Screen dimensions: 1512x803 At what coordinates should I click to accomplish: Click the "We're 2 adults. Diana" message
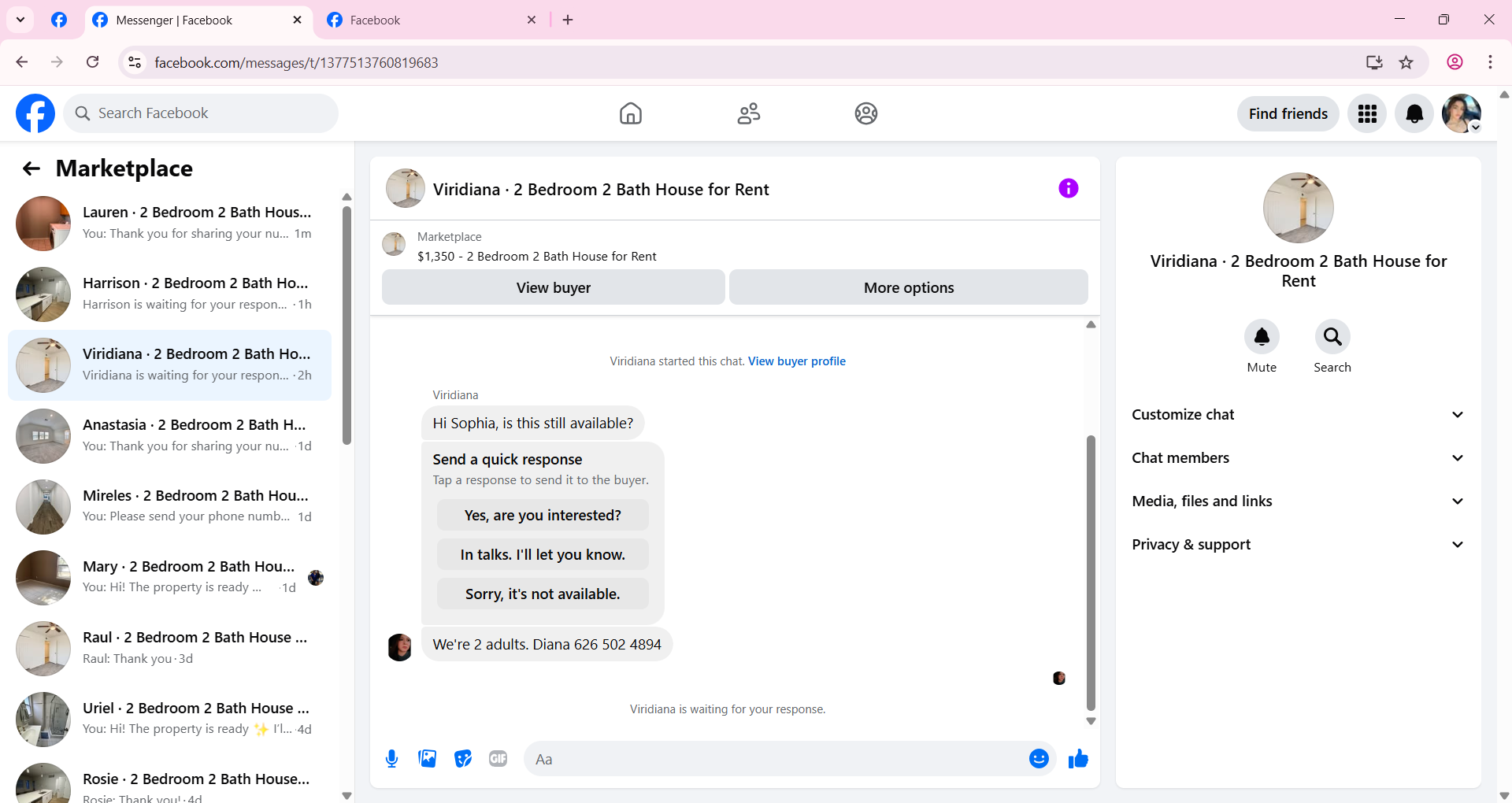point(547,644)
